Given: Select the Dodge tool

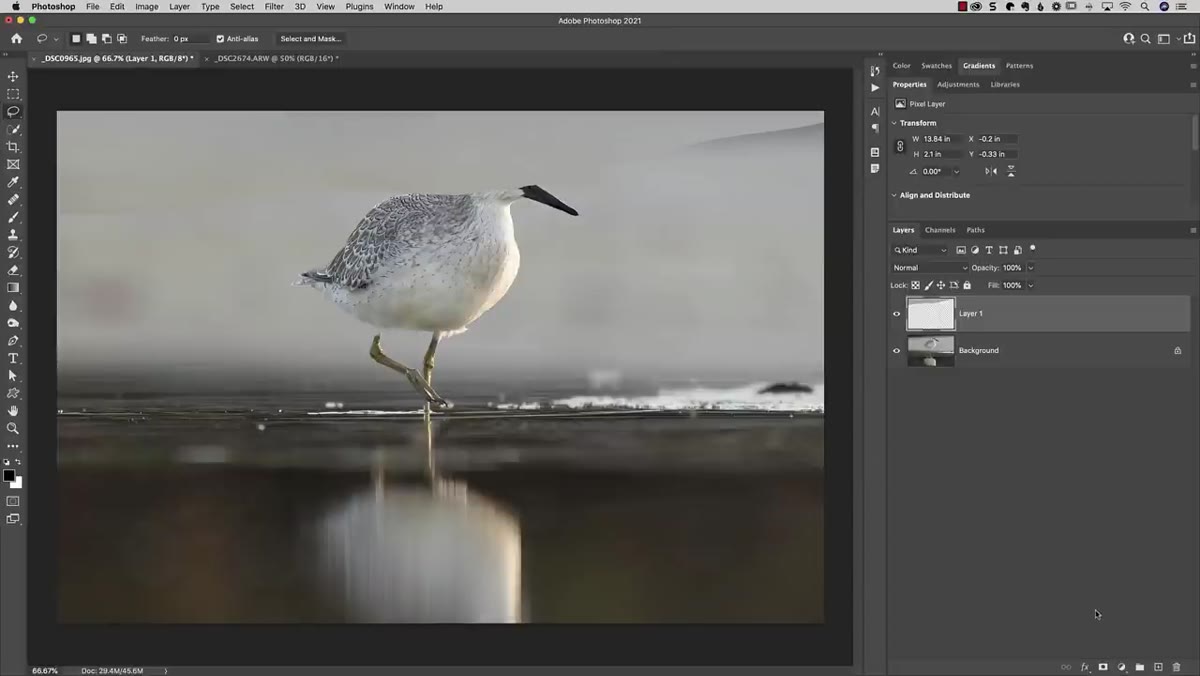Looking at the screenshot, I should pos(13,323).
